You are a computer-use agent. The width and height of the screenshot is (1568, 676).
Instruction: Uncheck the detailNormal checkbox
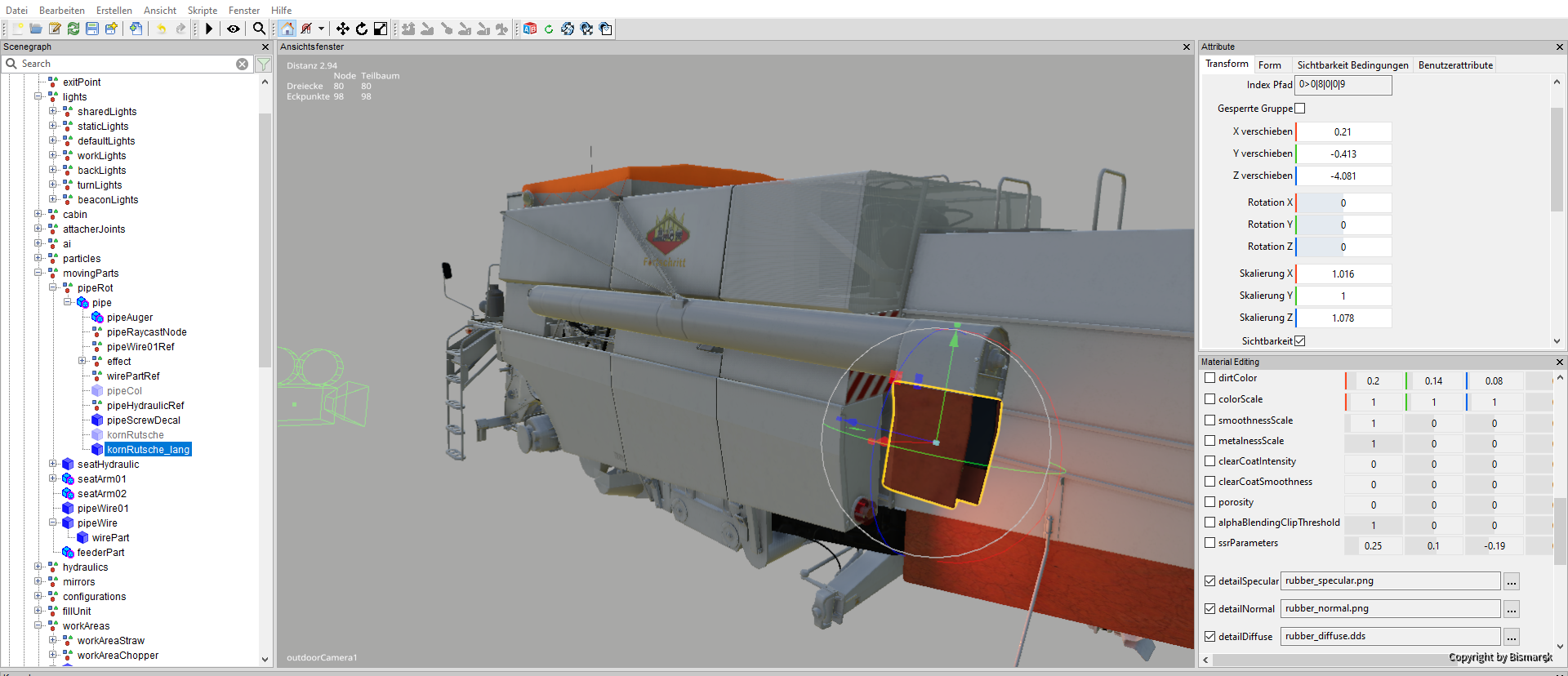(x=1210, y=608)
